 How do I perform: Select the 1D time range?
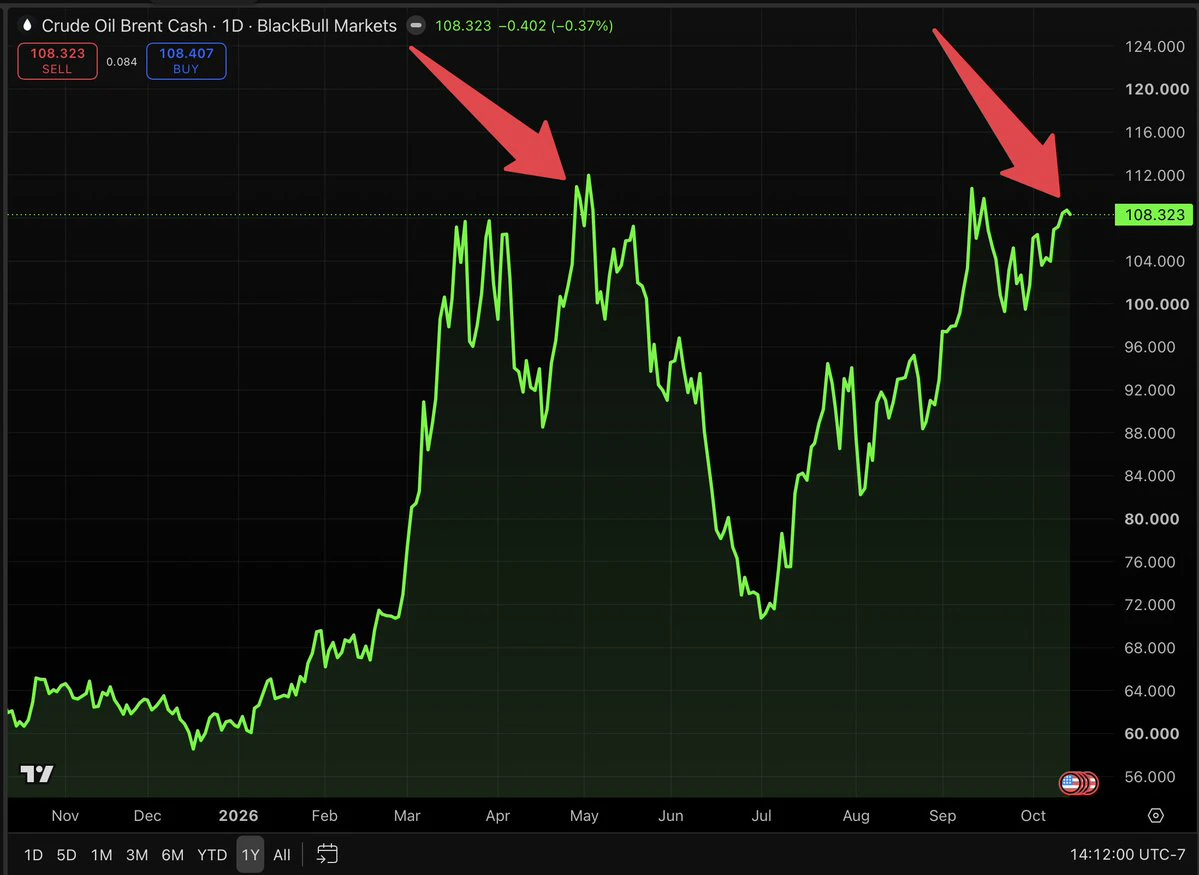(x=34, y=854)
